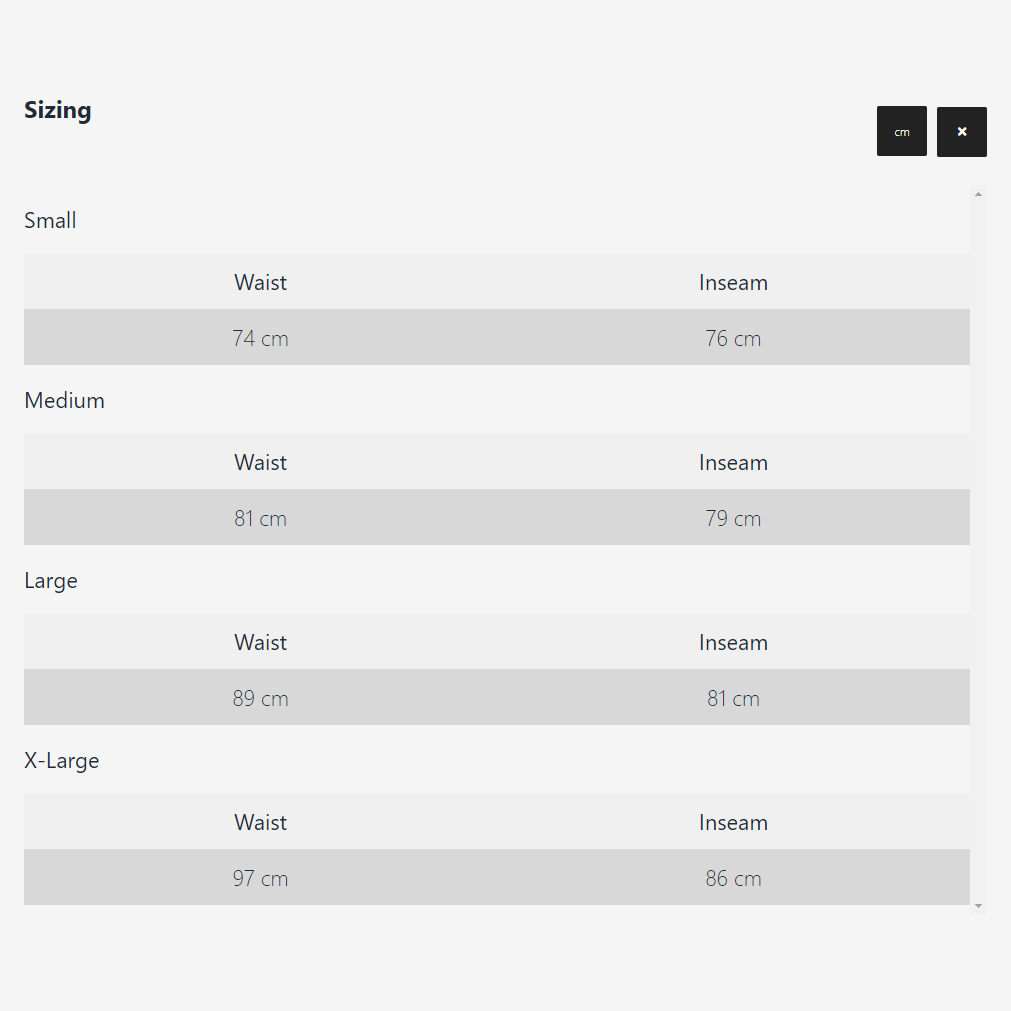The height and width of the screenshot is (1011, 1011).
Task: Click Small Waist column header
Action: [x=260, y=282]
